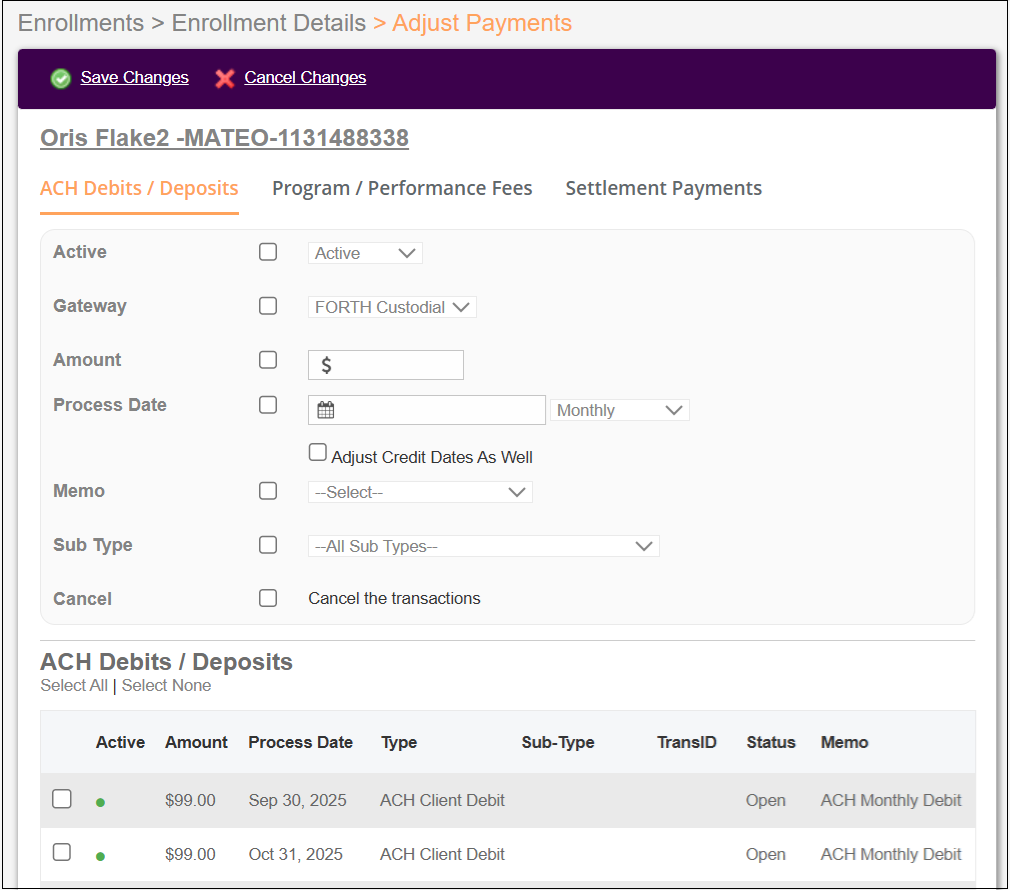Enable the Process Date field checkbox
Screen dimensions: 1010x890
tap(268, 405)
